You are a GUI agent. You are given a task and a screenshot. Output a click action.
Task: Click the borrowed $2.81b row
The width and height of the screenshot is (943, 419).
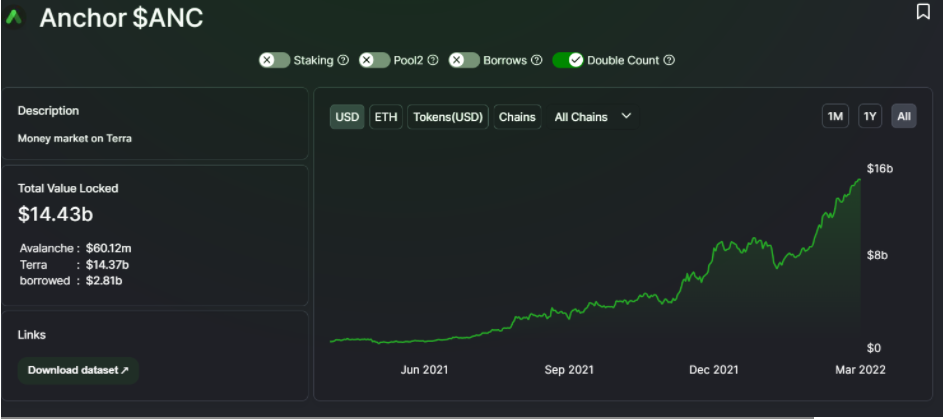[x=72, y=280]
